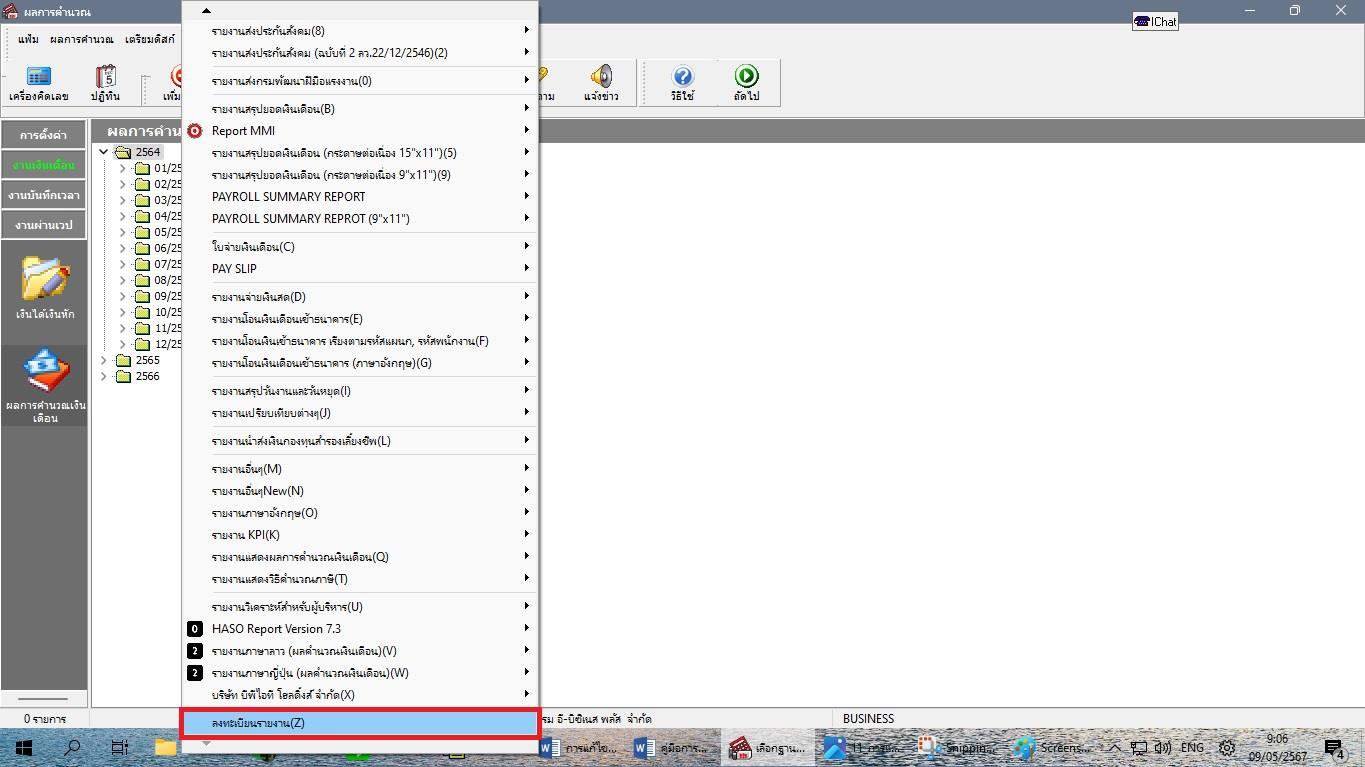Image resolution: width=1365 pixels, height=767 pixels.
Task: Expand the 2565 folder in the tree
Action: click(x=104, y=360)
